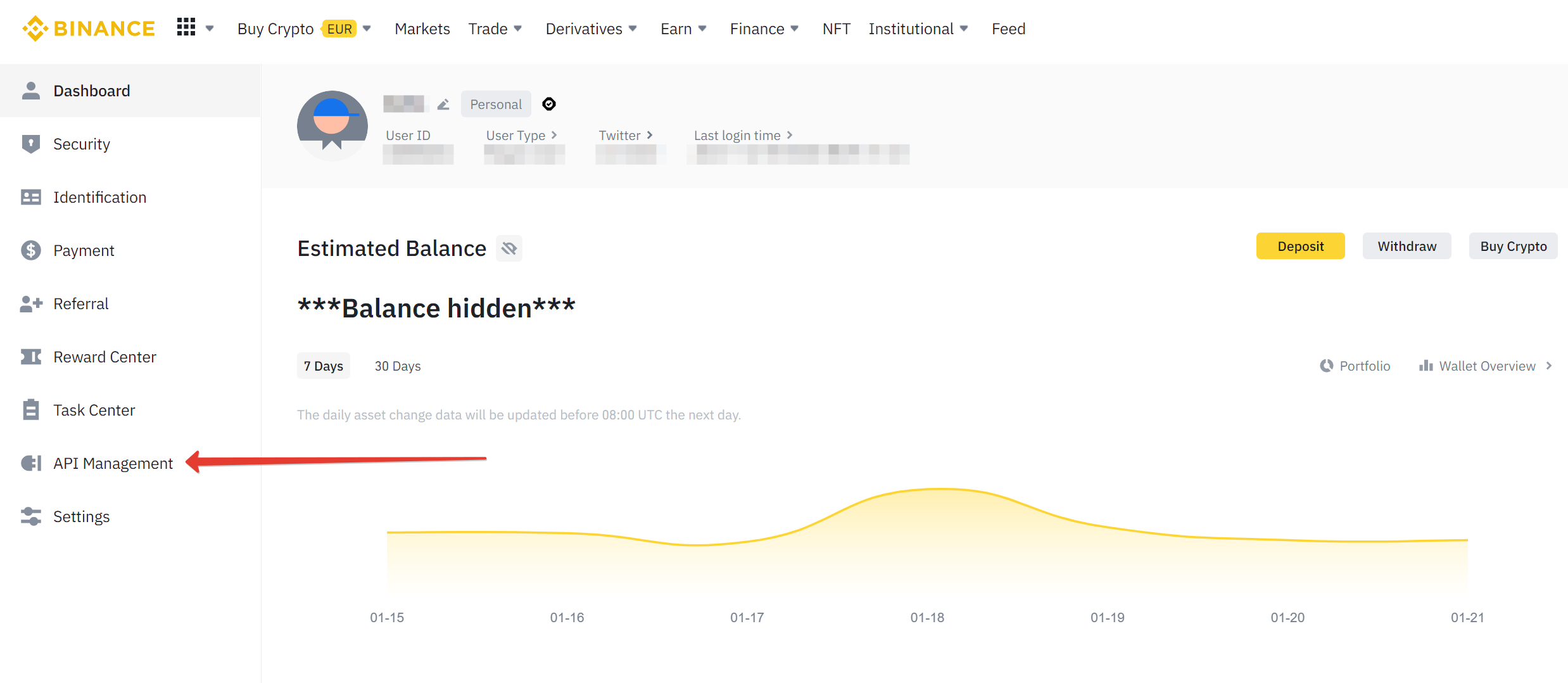Image resolution: width=1568 pixels, height=683 pixels.
Task: Click the User ID label
Action: click(x=408, y=135)
